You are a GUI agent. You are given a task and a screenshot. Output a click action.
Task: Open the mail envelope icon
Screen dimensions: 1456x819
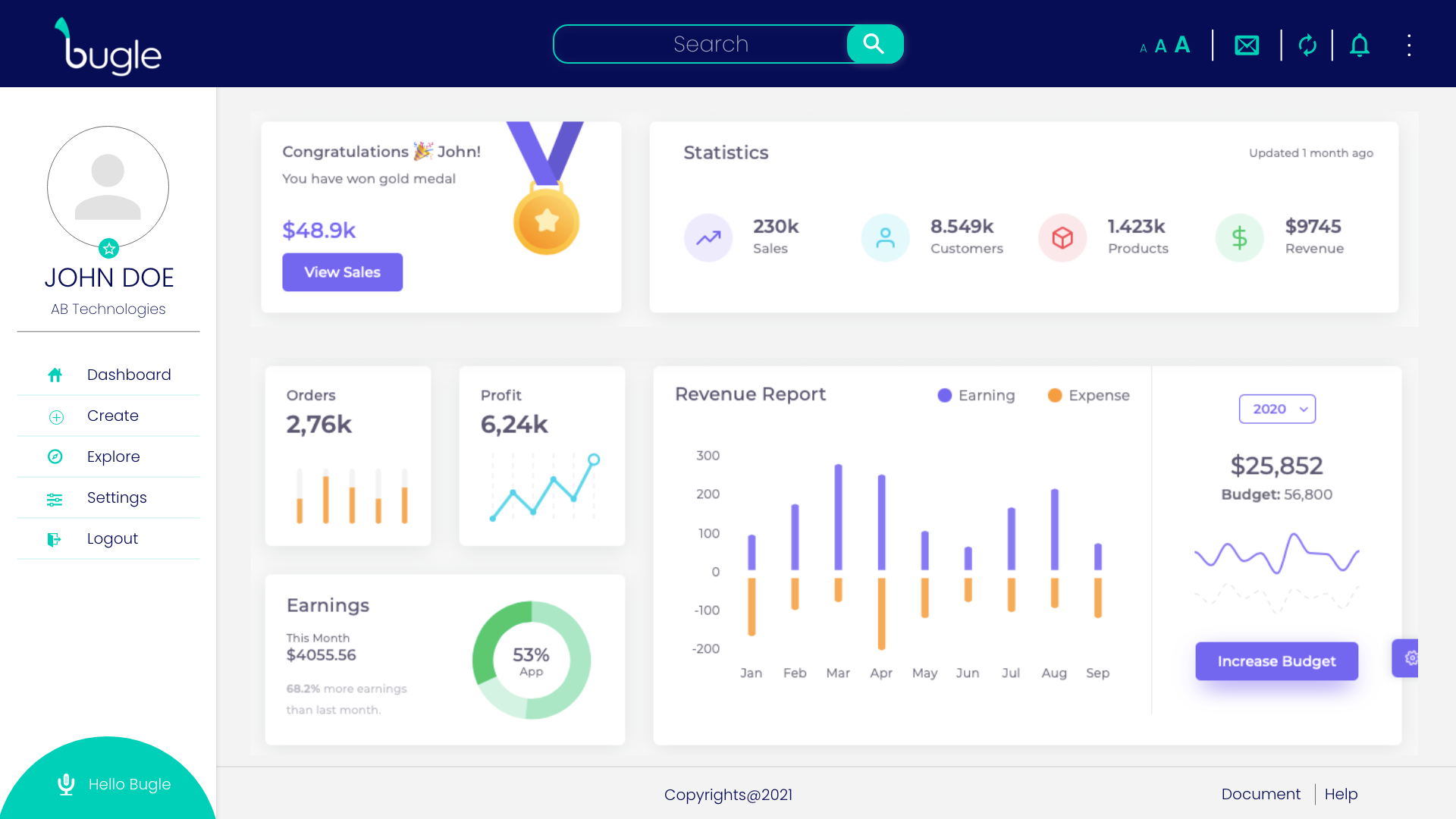click(x=1247, y=45)
